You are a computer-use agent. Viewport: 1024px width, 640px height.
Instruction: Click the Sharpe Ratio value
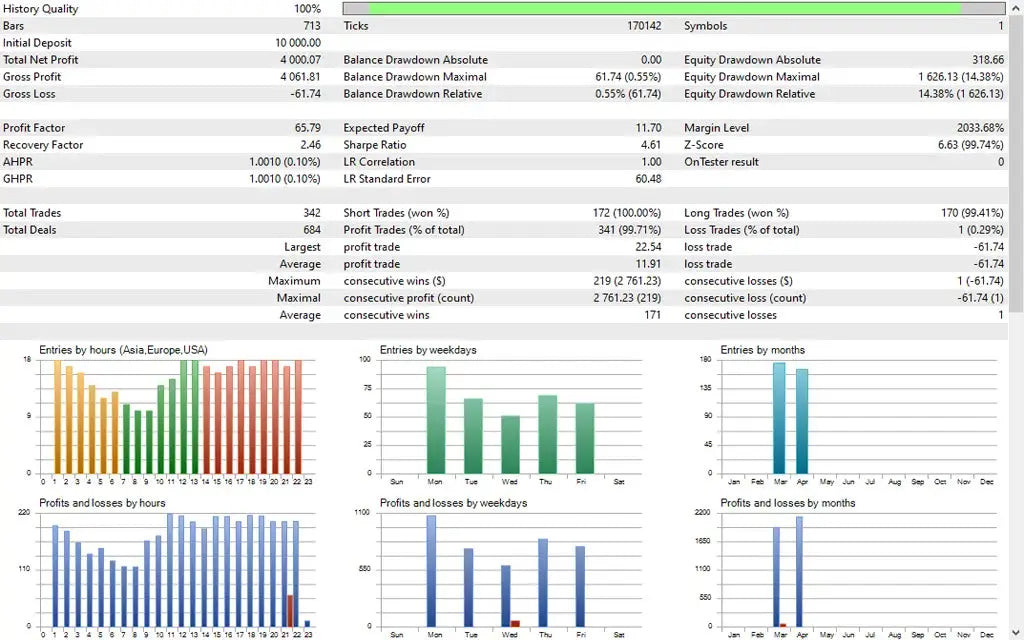(x=649, y=145)
